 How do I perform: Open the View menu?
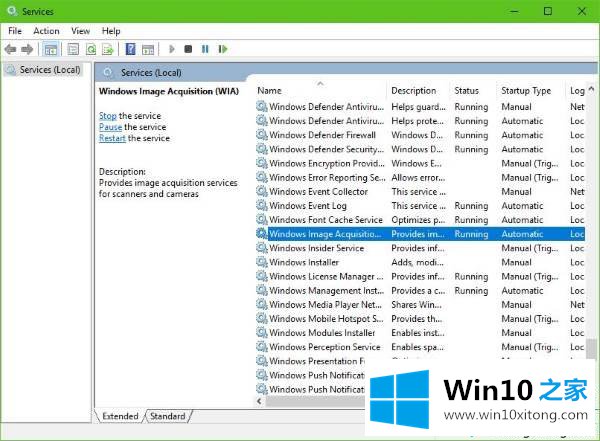coord(80,31)
